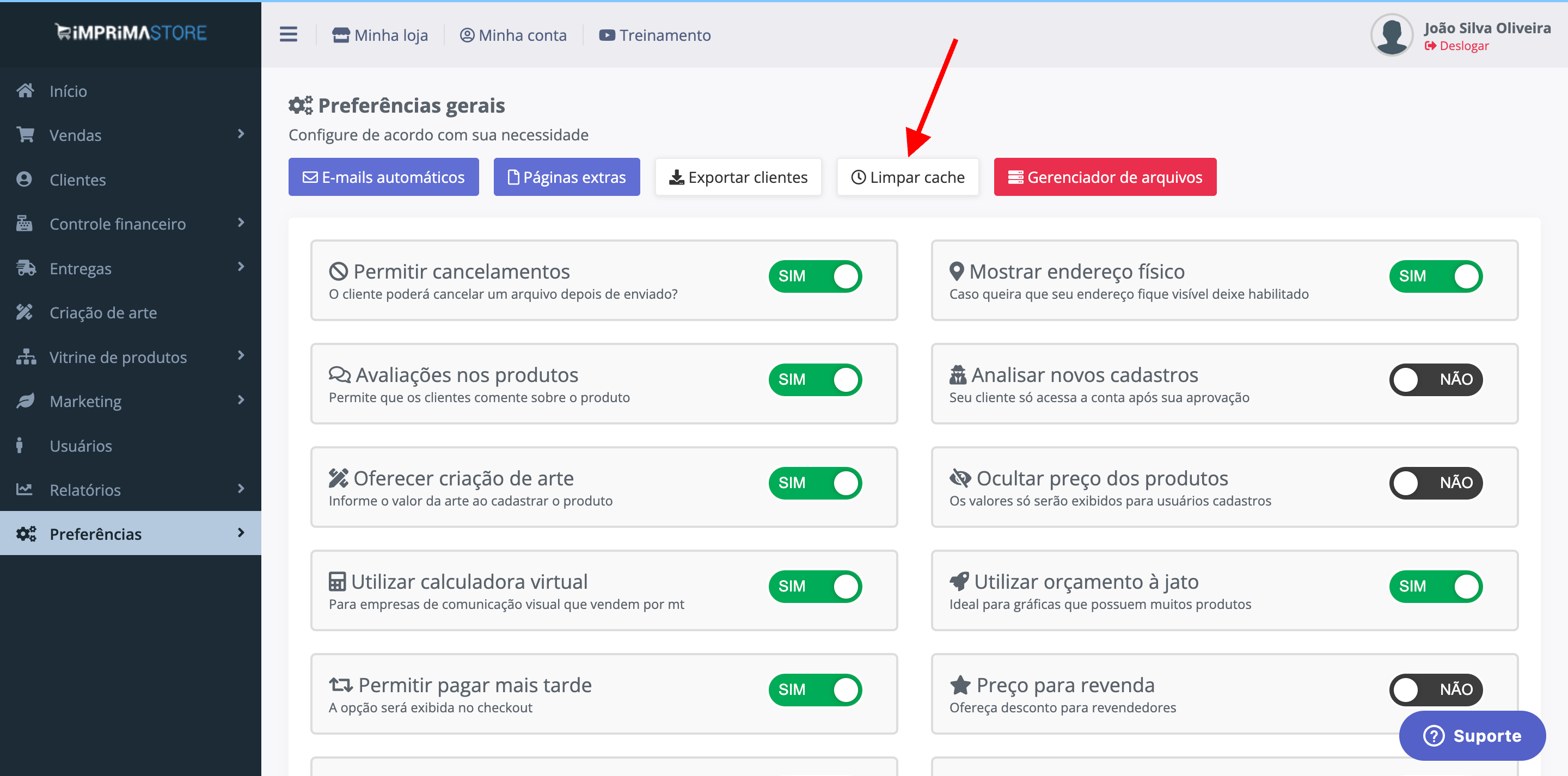Click the João Silva Oliveira username
Screen dimensions: 1568x776
tap(1487, 28)
